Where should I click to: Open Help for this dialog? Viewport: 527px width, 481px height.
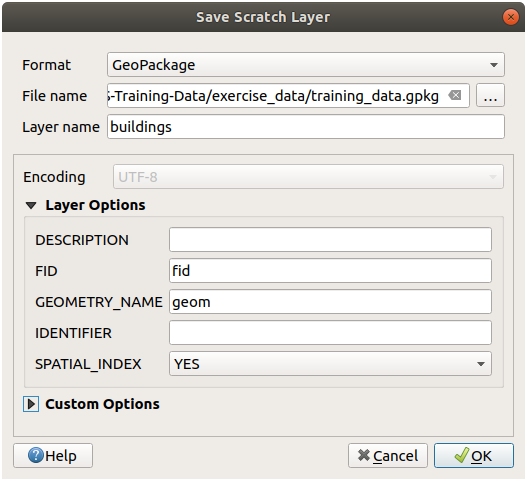click(x=53, y=456)
